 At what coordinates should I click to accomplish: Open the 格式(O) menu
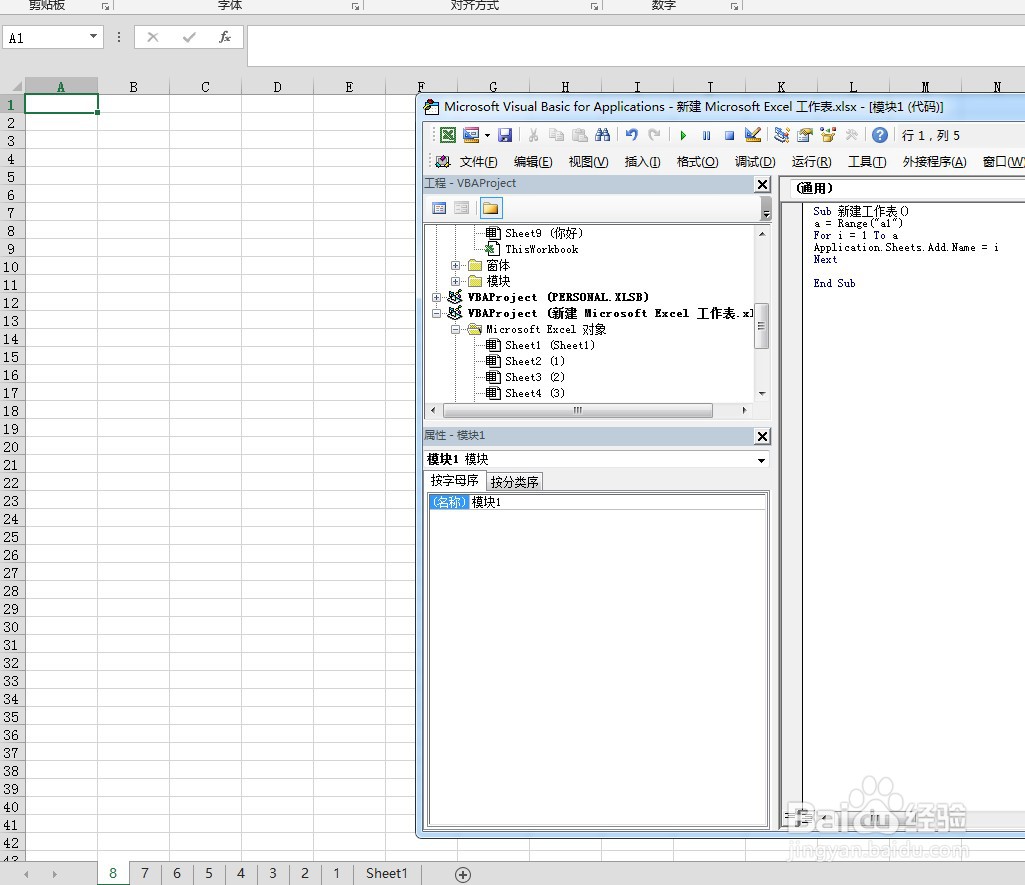[697, 162]
